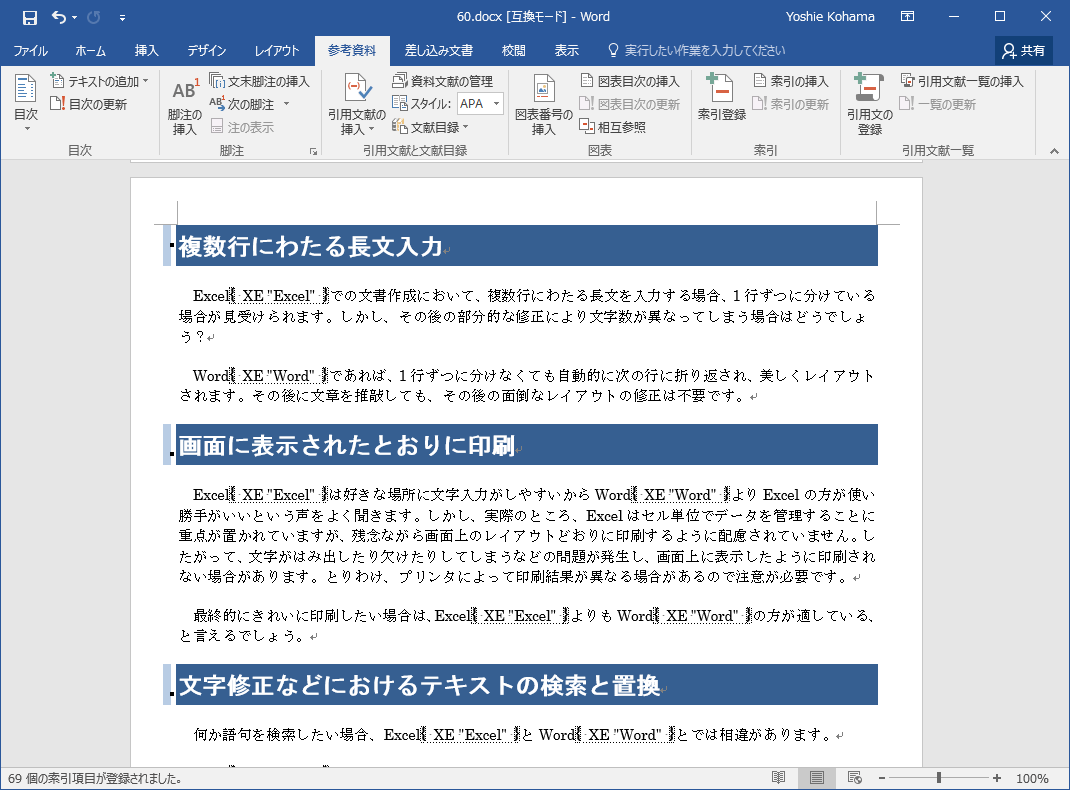This screenshot has width=1070, height=790.
Task: Switch to Web Layout view icon
Action: pos(854,778)
